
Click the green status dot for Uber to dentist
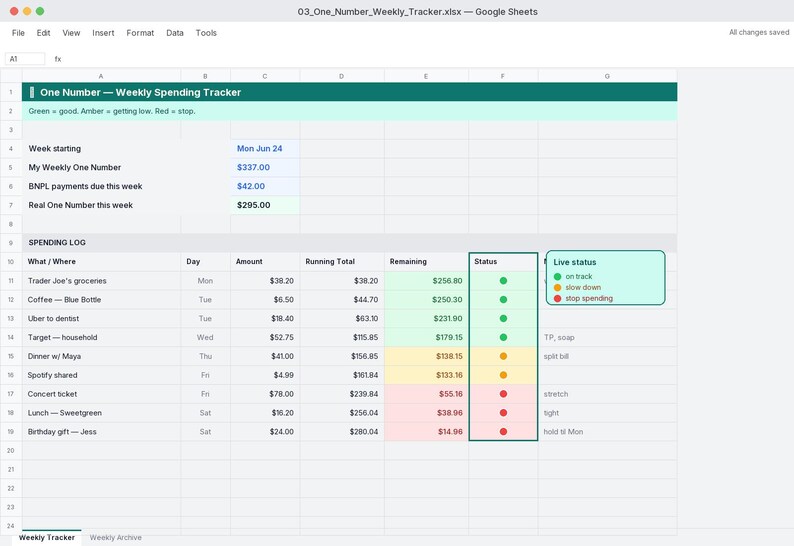(x=503, y=319)
